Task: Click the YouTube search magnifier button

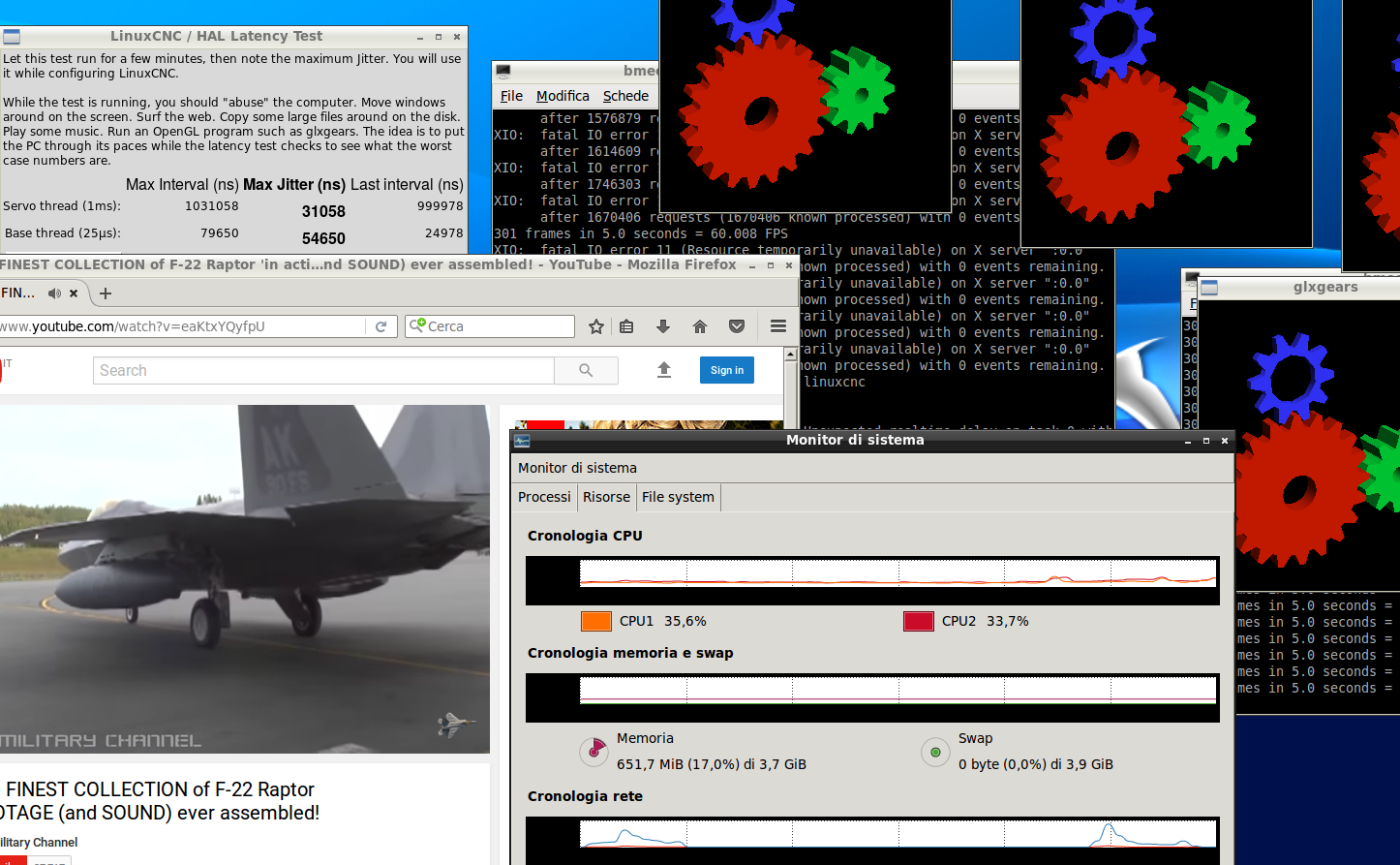Action: 586,370
